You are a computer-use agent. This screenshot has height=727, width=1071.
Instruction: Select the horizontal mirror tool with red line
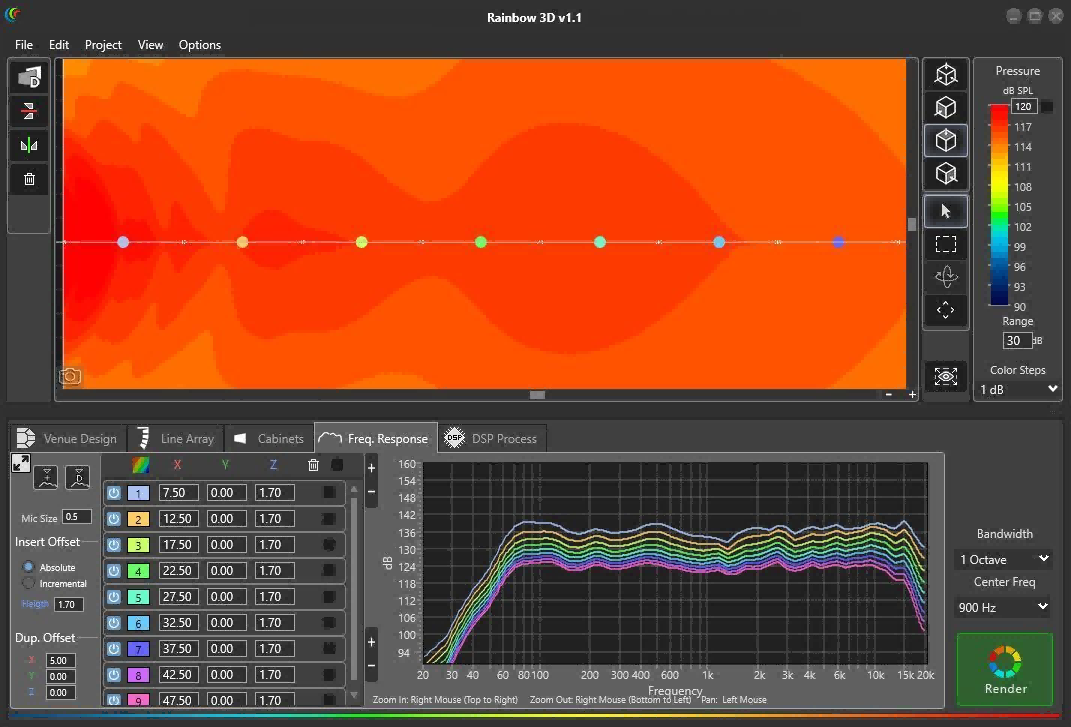click(29, 111)
